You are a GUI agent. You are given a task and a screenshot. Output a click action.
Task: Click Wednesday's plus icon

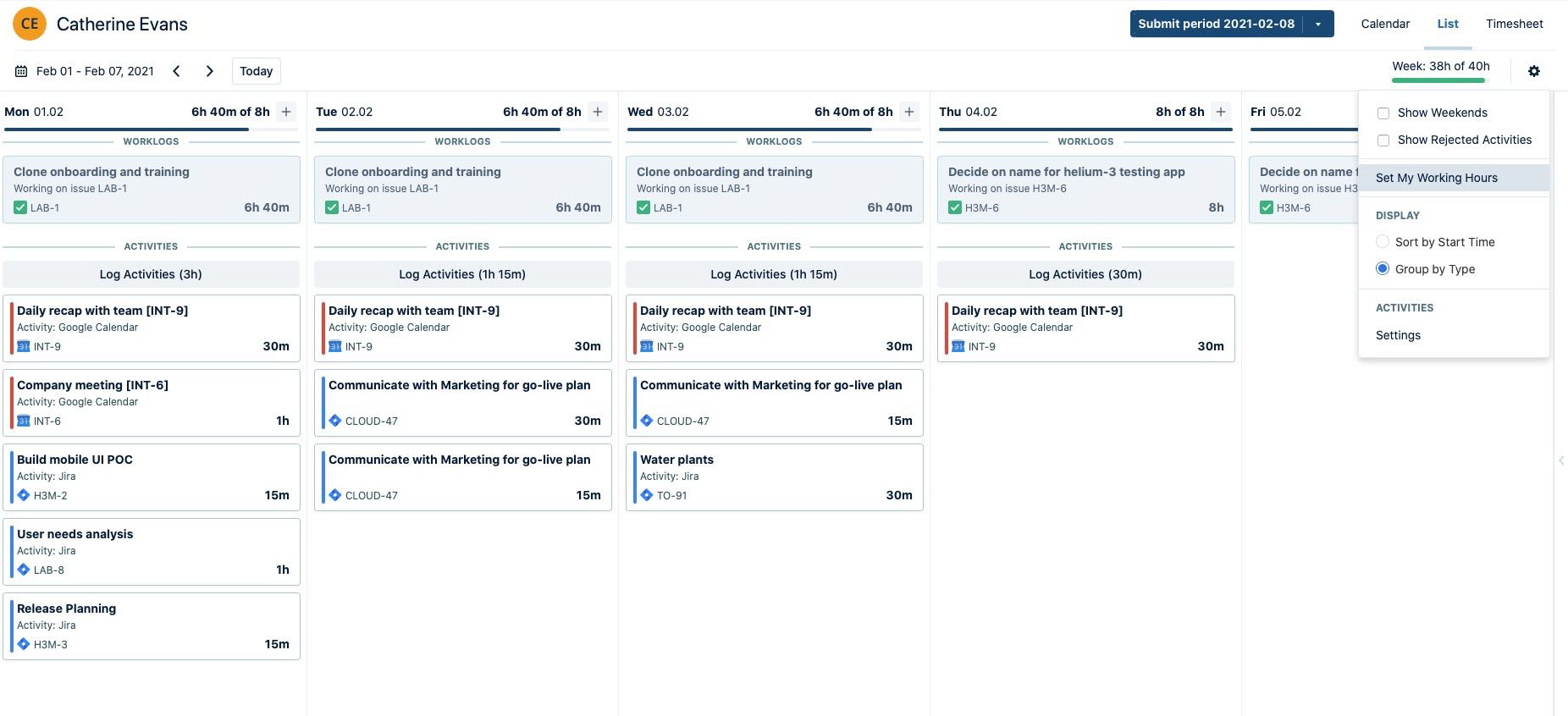pos(909,112)
